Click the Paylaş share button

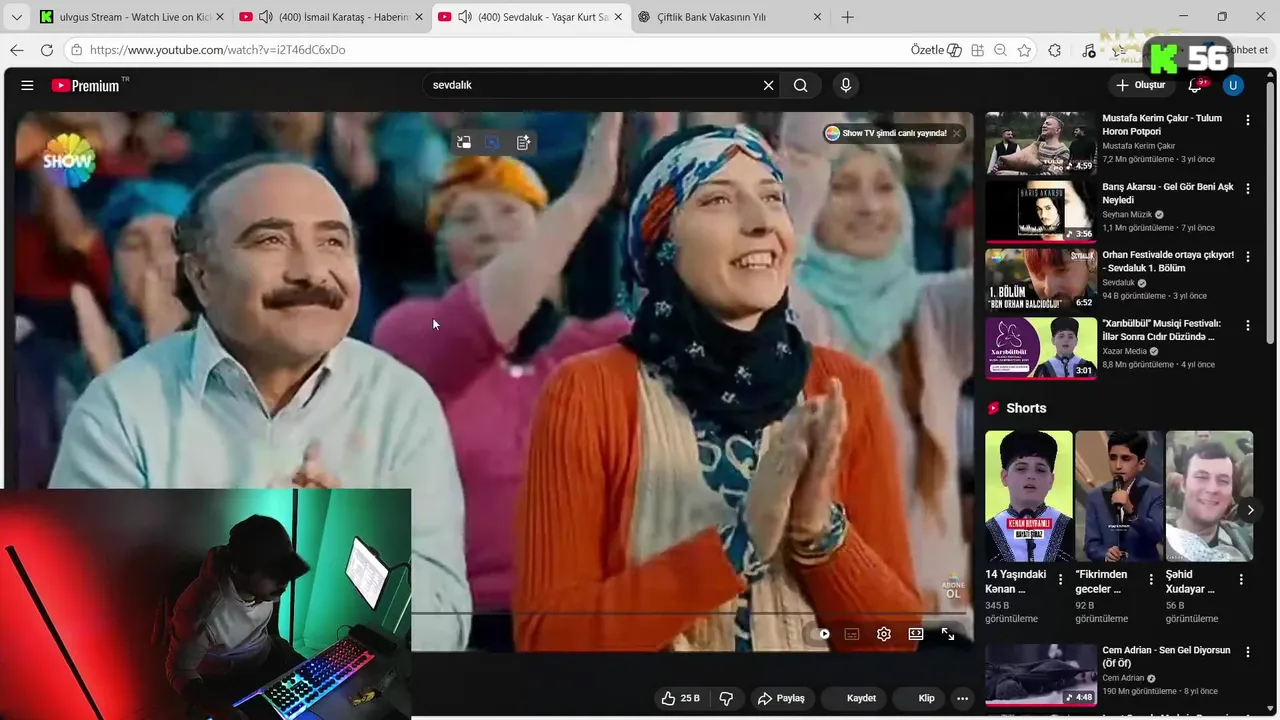tap(781, 698)
